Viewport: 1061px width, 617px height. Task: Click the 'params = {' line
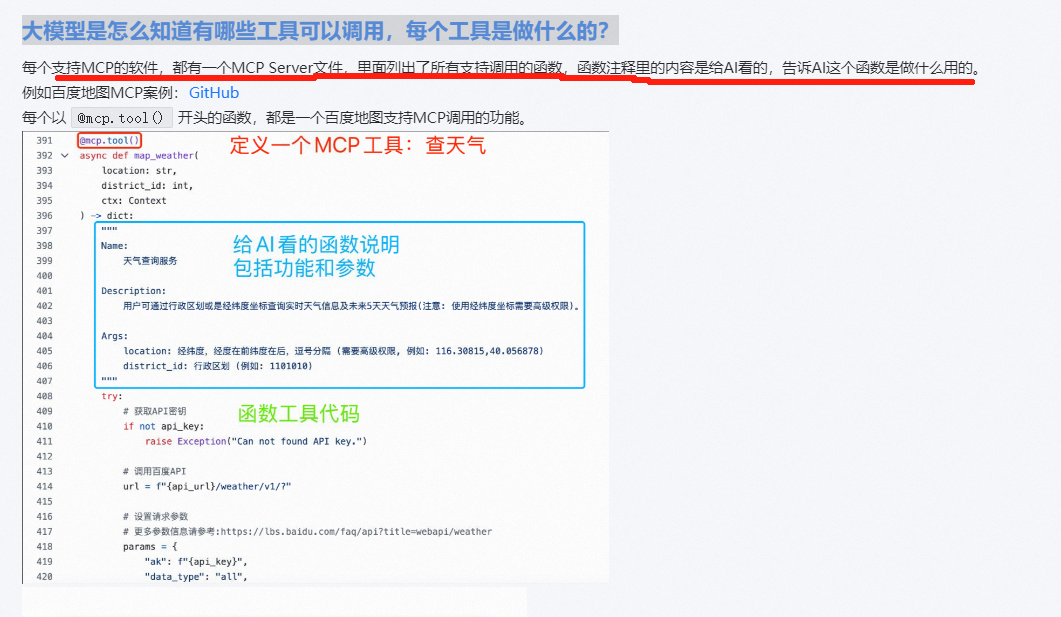150,547
